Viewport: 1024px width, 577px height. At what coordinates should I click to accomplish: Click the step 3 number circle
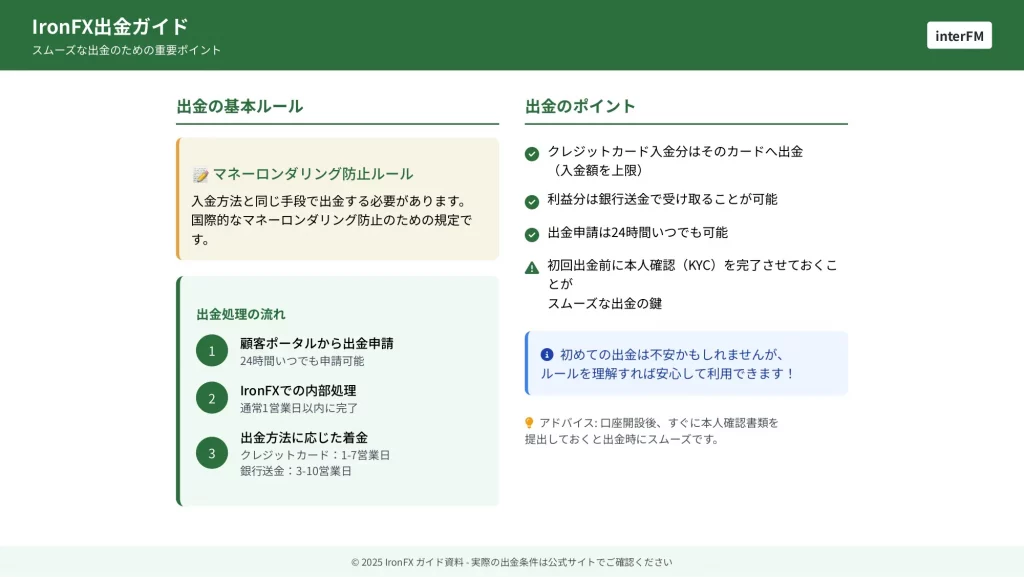point(212,453)
